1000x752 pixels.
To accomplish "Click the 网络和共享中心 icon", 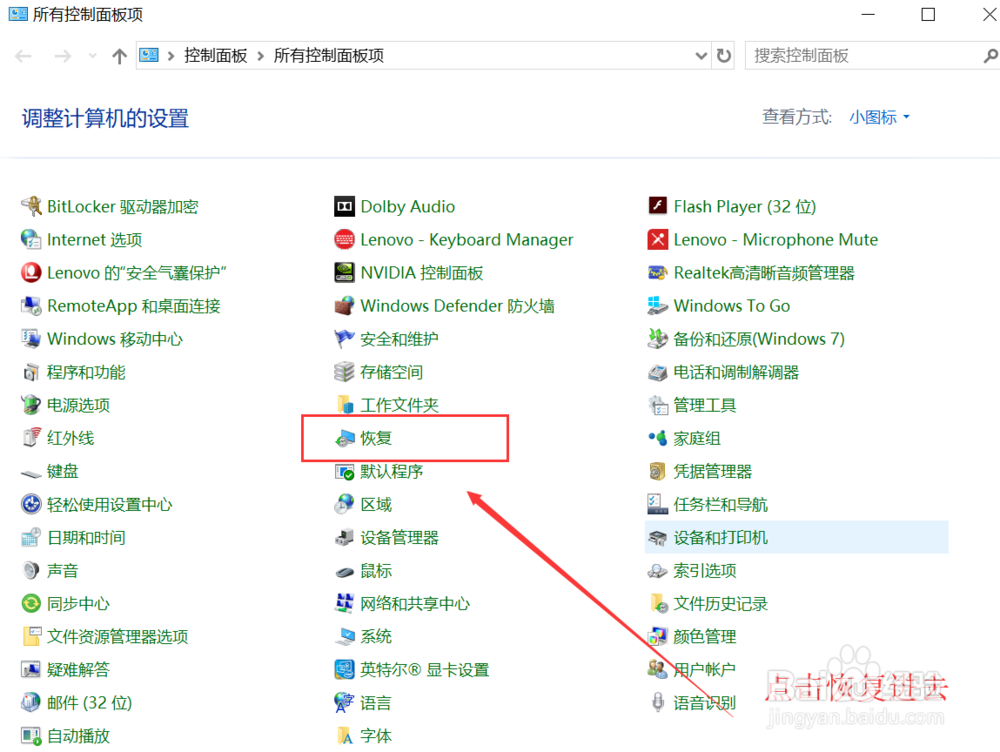I will pos(344,603).
